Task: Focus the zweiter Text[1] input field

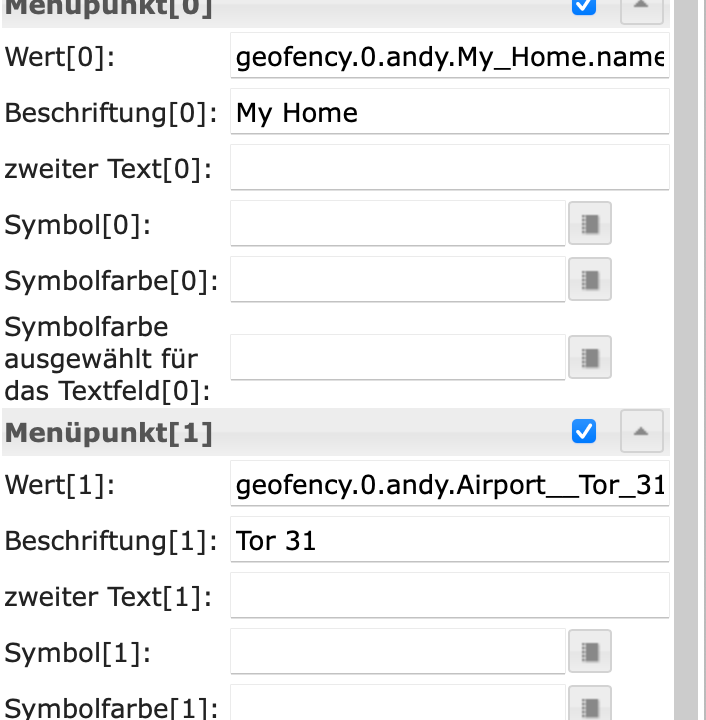Action: [x=449, y=596]
